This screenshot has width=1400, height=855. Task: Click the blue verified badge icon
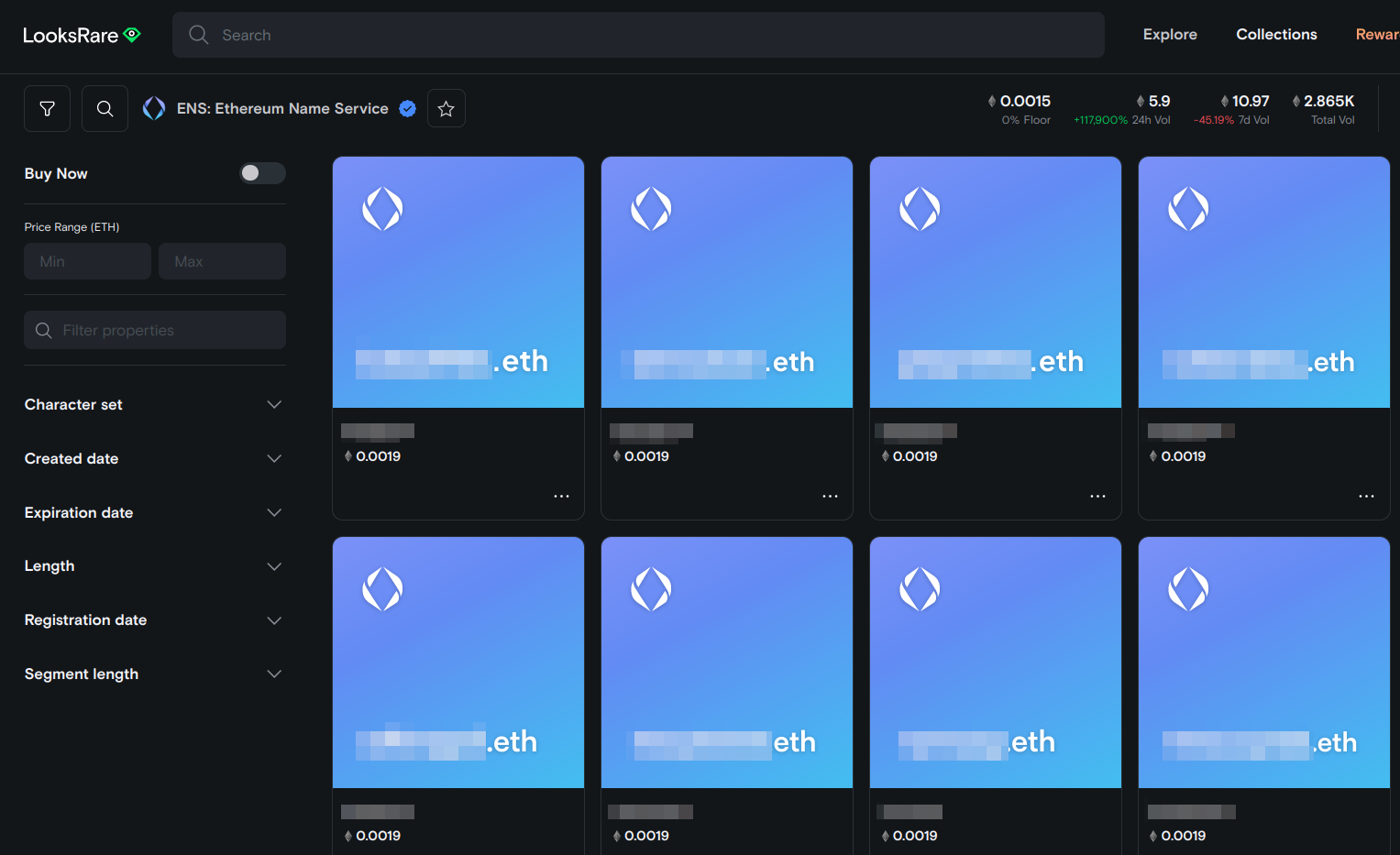point(408,109)
